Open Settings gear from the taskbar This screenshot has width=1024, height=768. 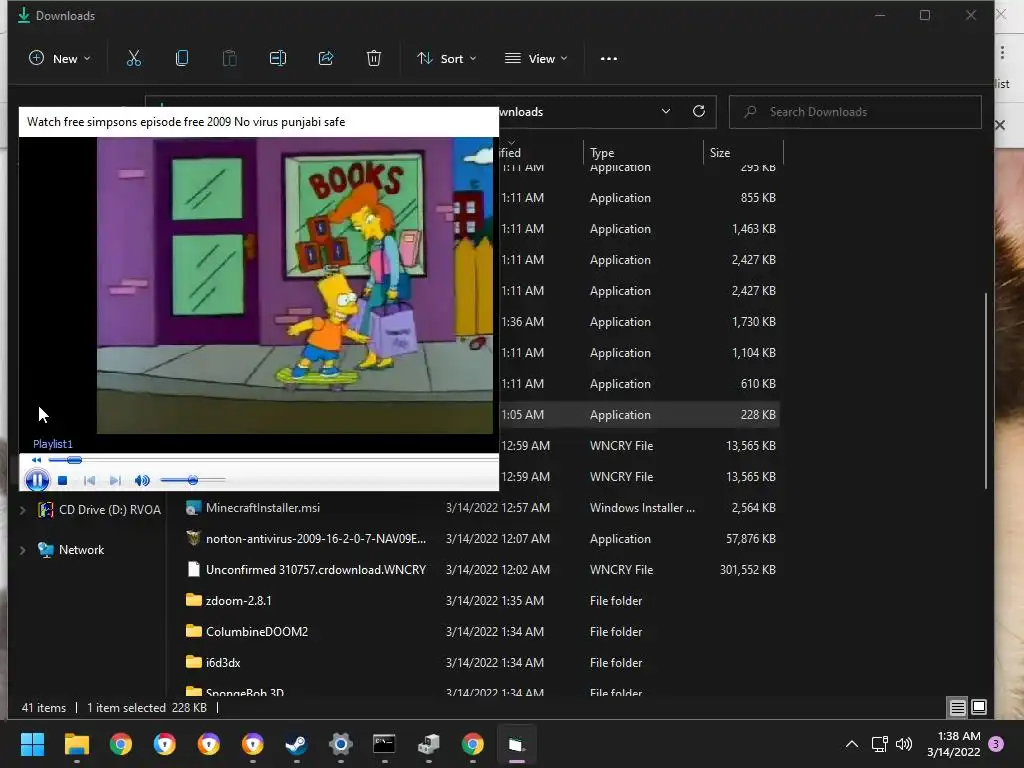click(341, 744)
